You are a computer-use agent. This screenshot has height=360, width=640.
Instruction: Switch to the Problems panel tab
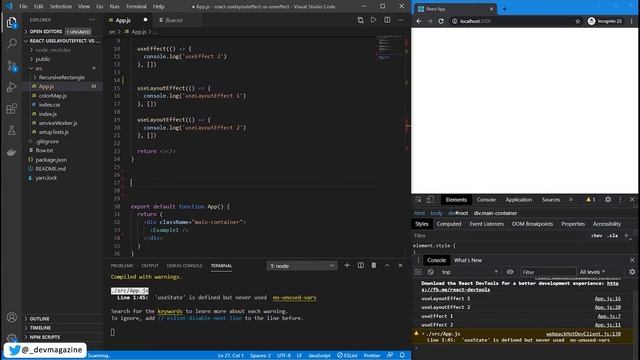tap(122, 266)
